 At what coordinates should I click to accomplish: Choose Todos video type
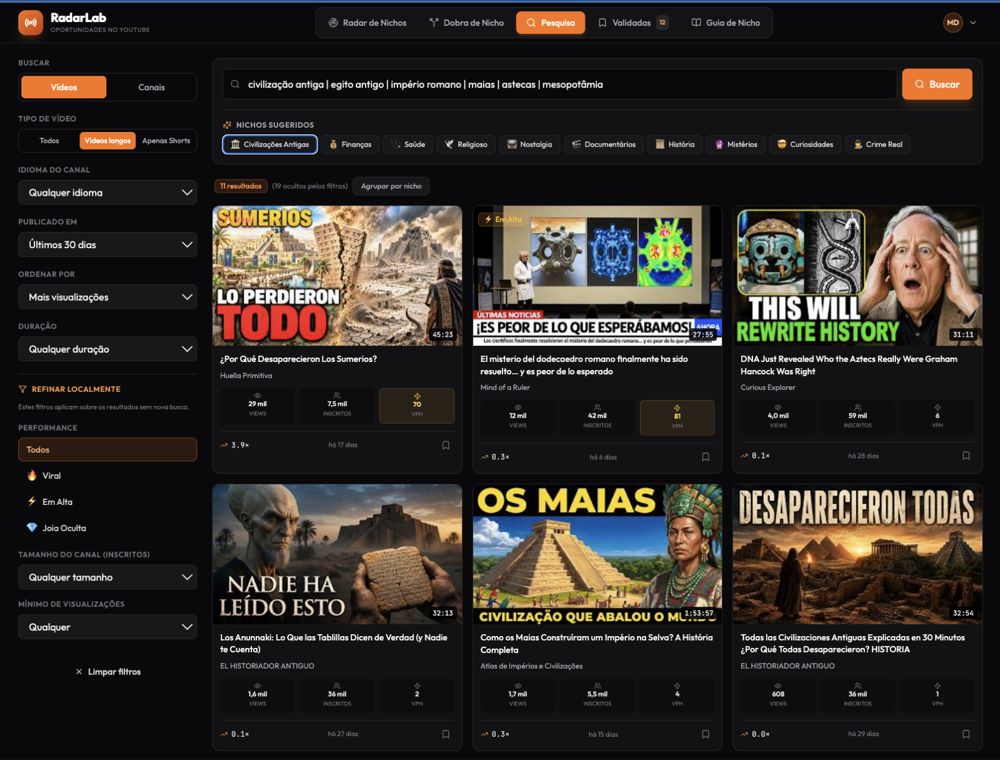(x=49, y=140)
